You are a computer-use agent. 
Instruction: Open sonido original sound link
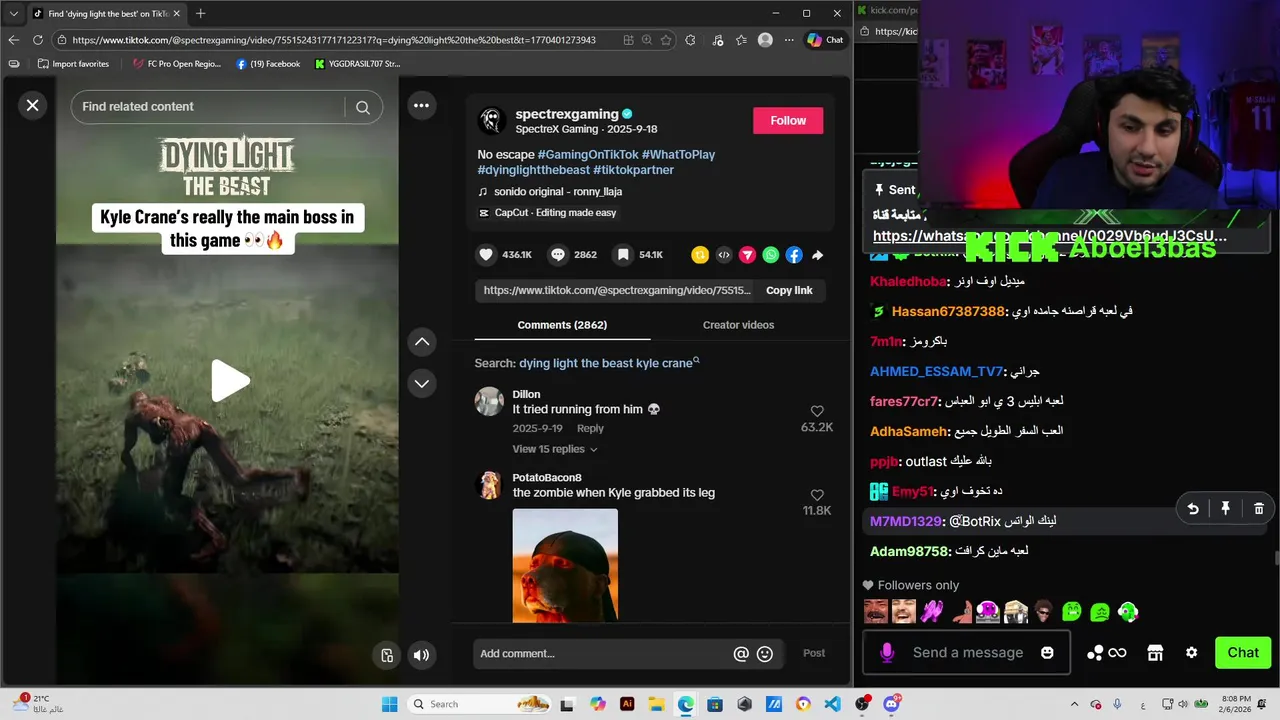(x=558, y=192)
